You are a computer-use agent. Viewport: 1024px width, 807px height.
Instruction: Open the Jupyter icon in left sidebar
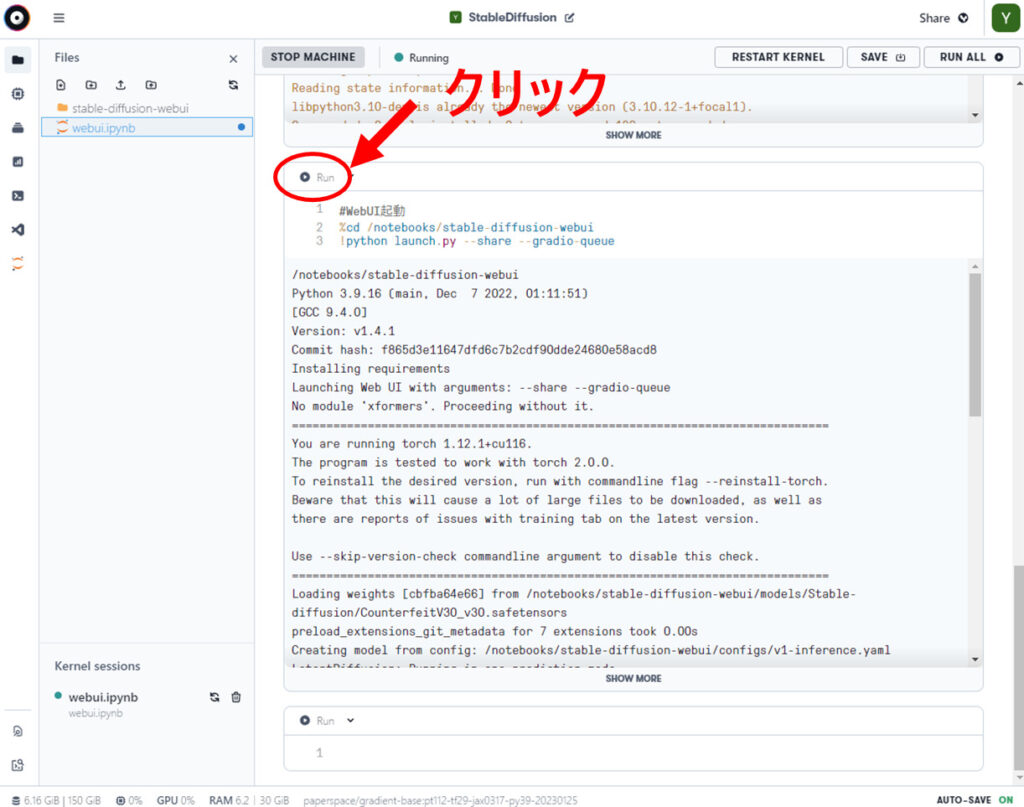click(18, 264)
